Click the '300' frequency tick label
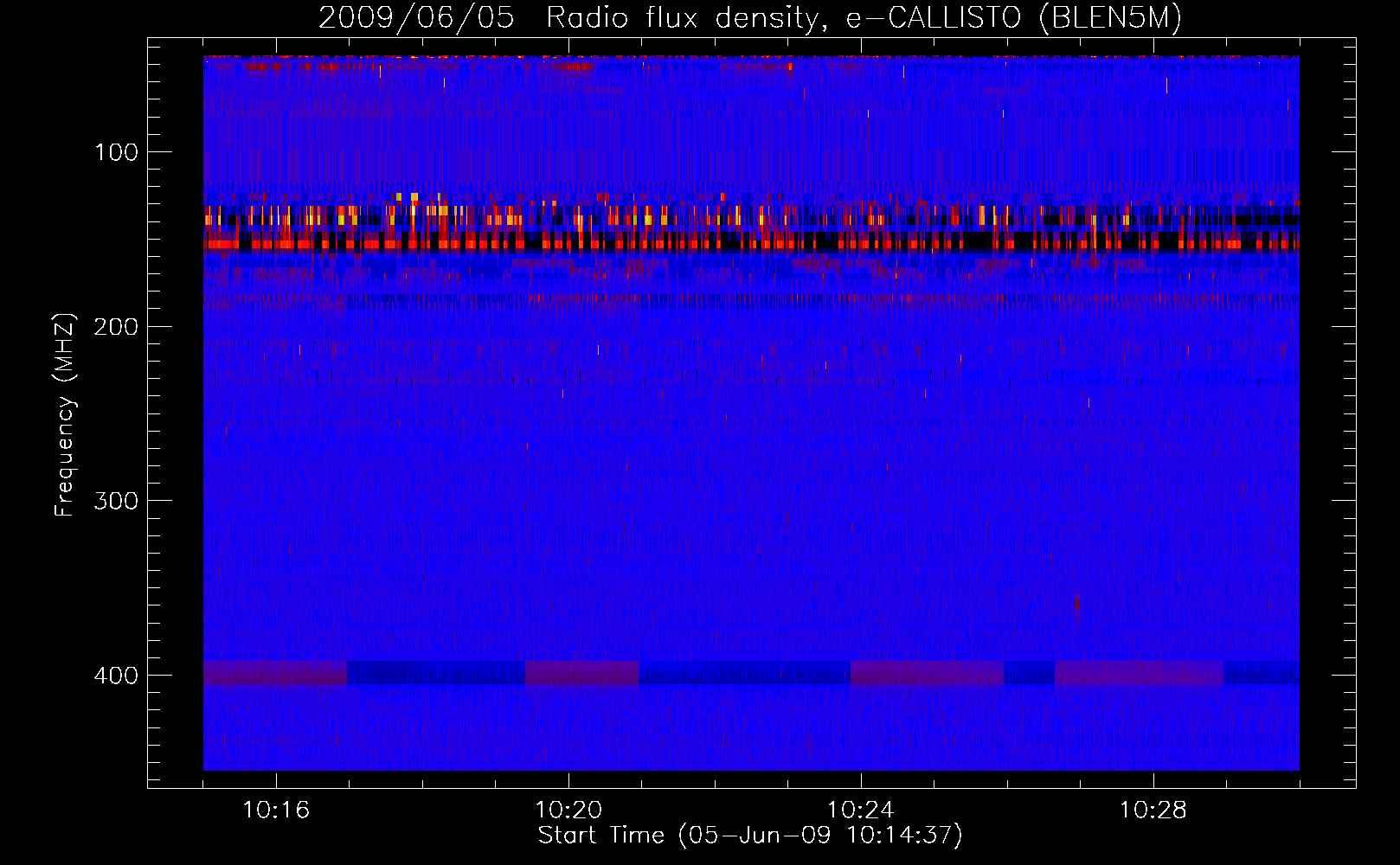The width and height of the screenshot is (1400, 865). click(116, 502)
